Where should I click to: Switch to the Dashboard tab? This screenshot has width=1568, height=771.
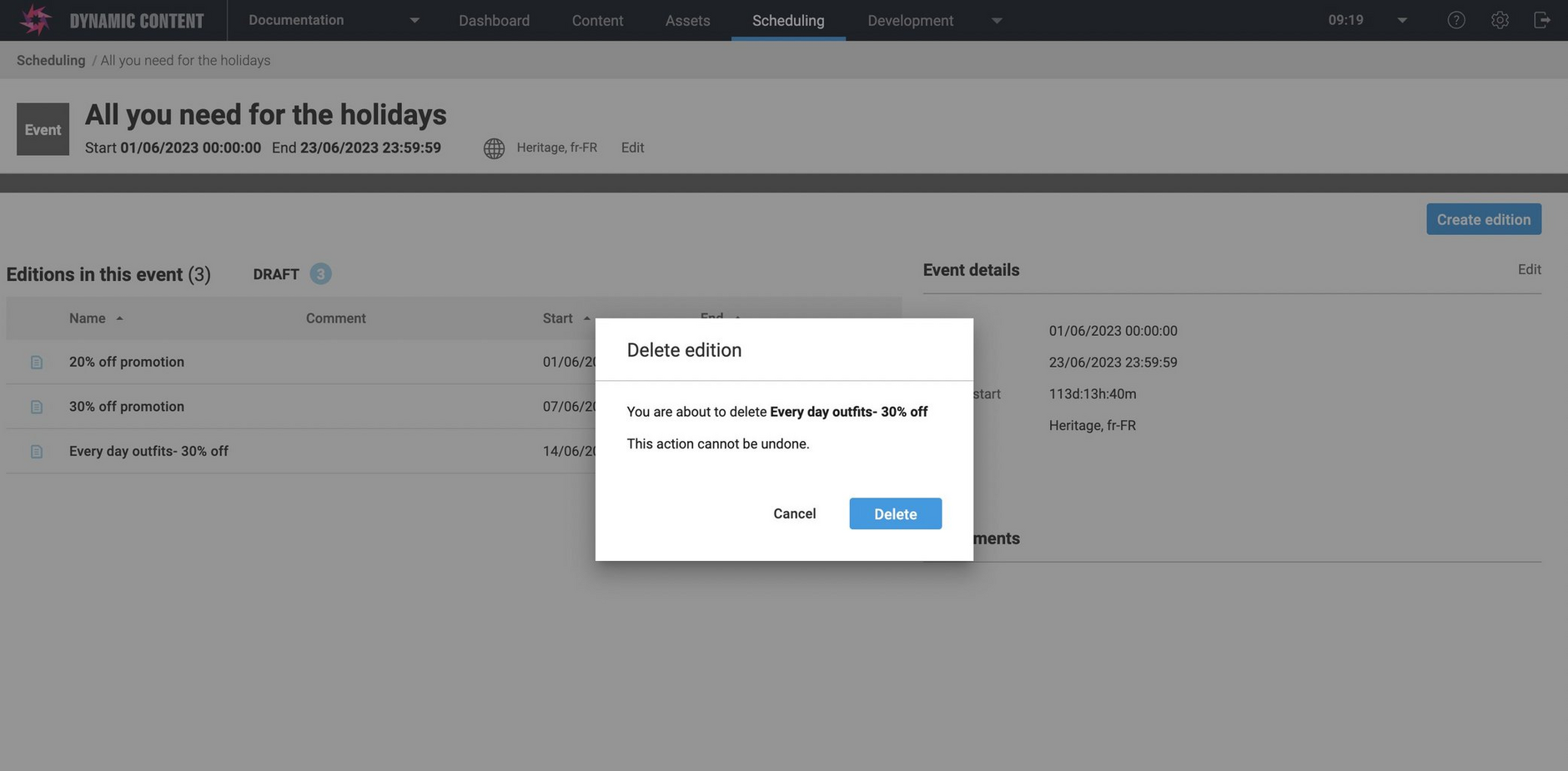[x=494, y=21]
